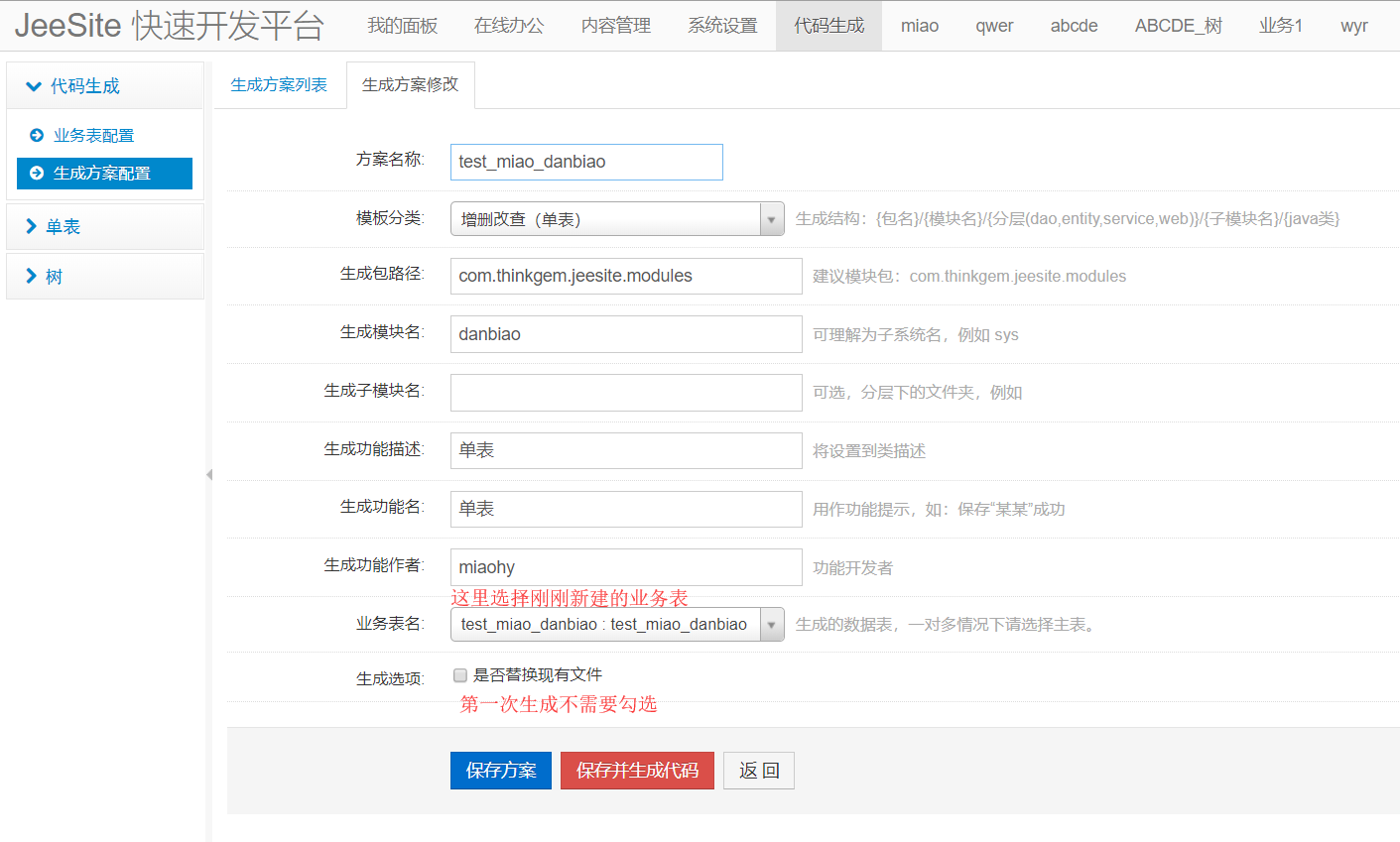Open the 业务1 top menu

click(x=1281, y=26)
